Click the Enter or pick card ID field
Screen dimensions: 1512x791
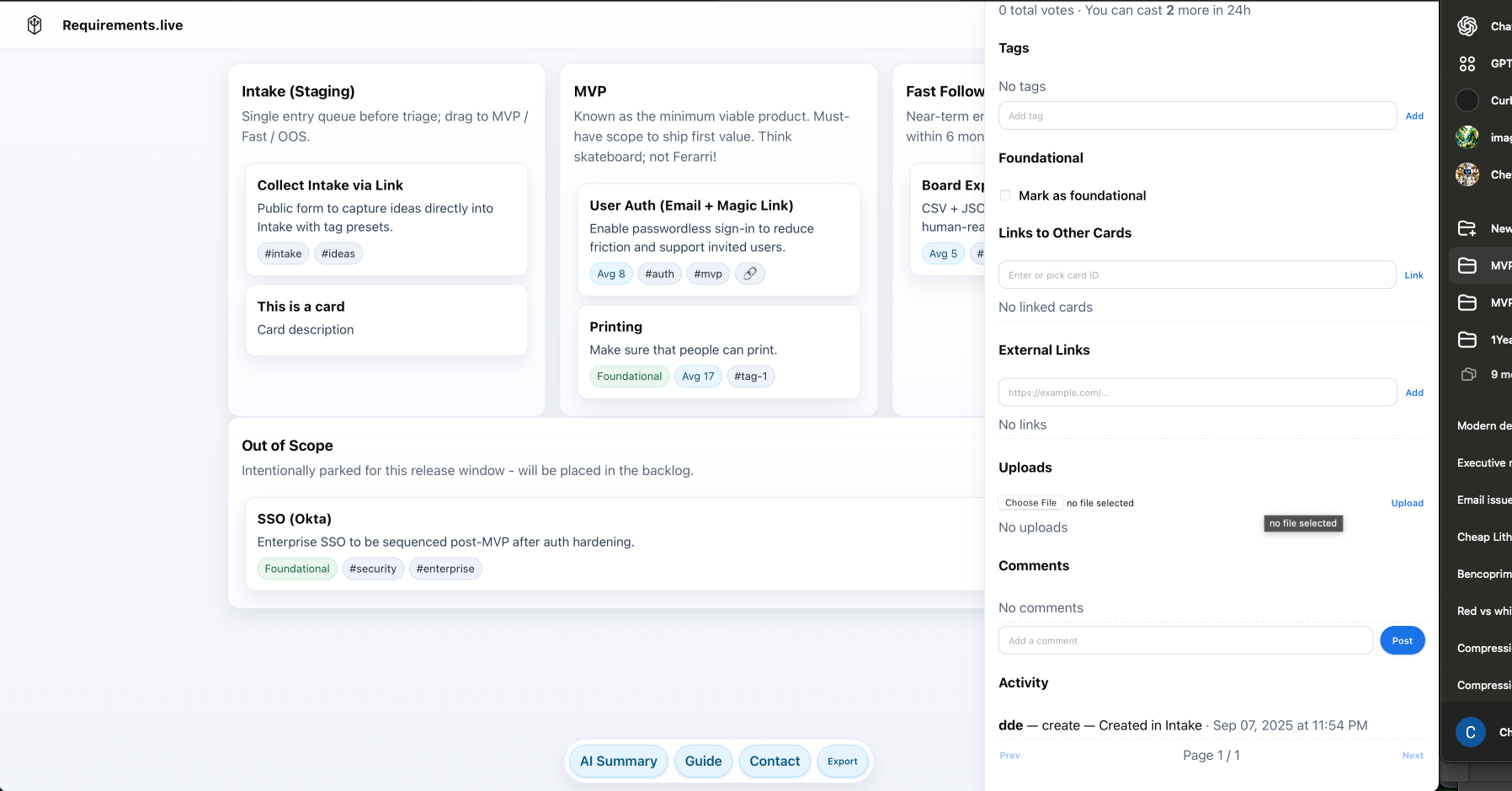(1196, 275)
